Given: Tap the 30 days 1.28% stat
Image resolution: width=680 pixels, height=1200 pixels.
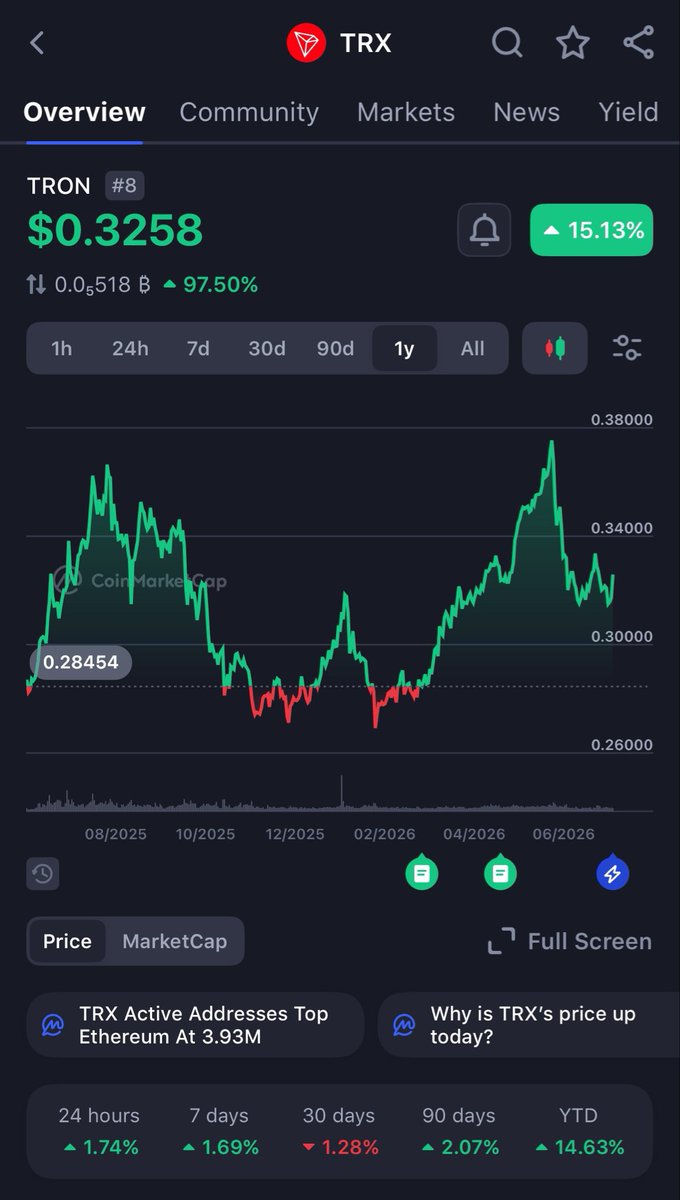Looking at the screenshot, I should 340,1131.
